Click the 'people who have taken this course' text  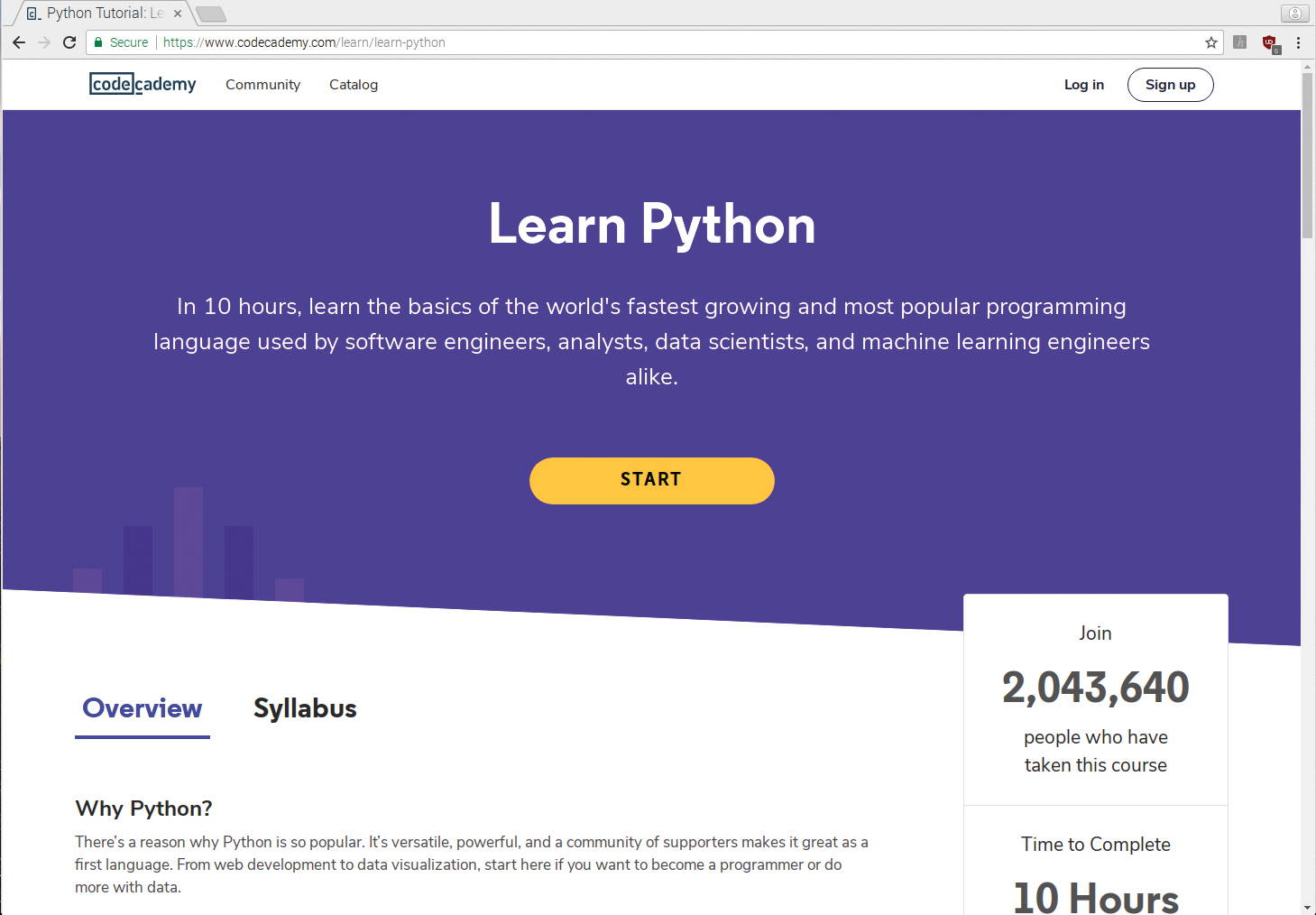(1095, 751)
